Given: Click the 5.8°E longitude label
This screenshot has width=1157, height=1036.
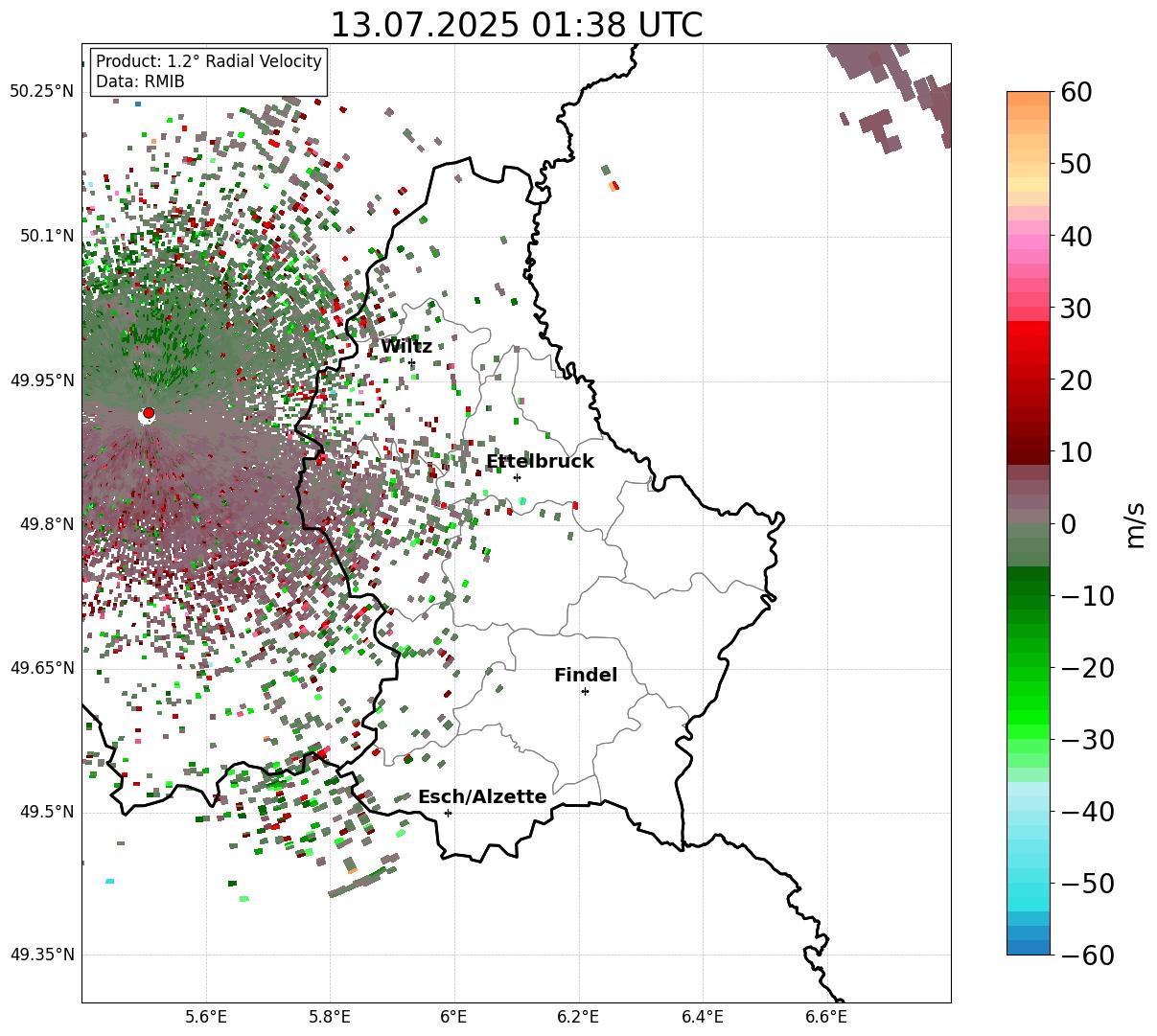Looking at the screenshot, I should coord(330,1018).
